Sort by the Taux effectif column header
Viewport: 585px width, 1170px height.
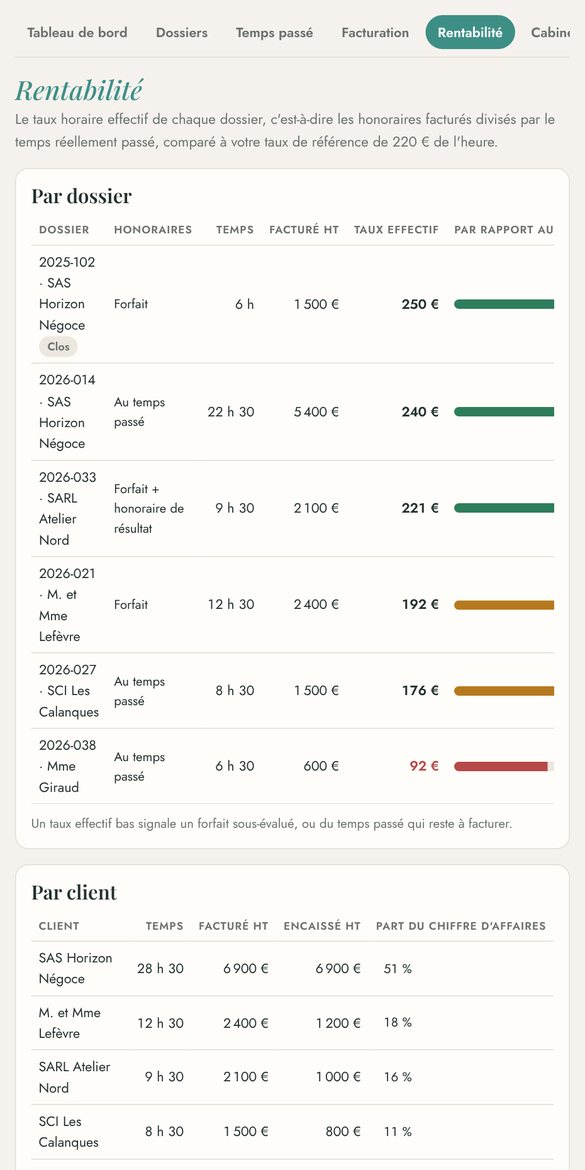click(x=396, y=230)
